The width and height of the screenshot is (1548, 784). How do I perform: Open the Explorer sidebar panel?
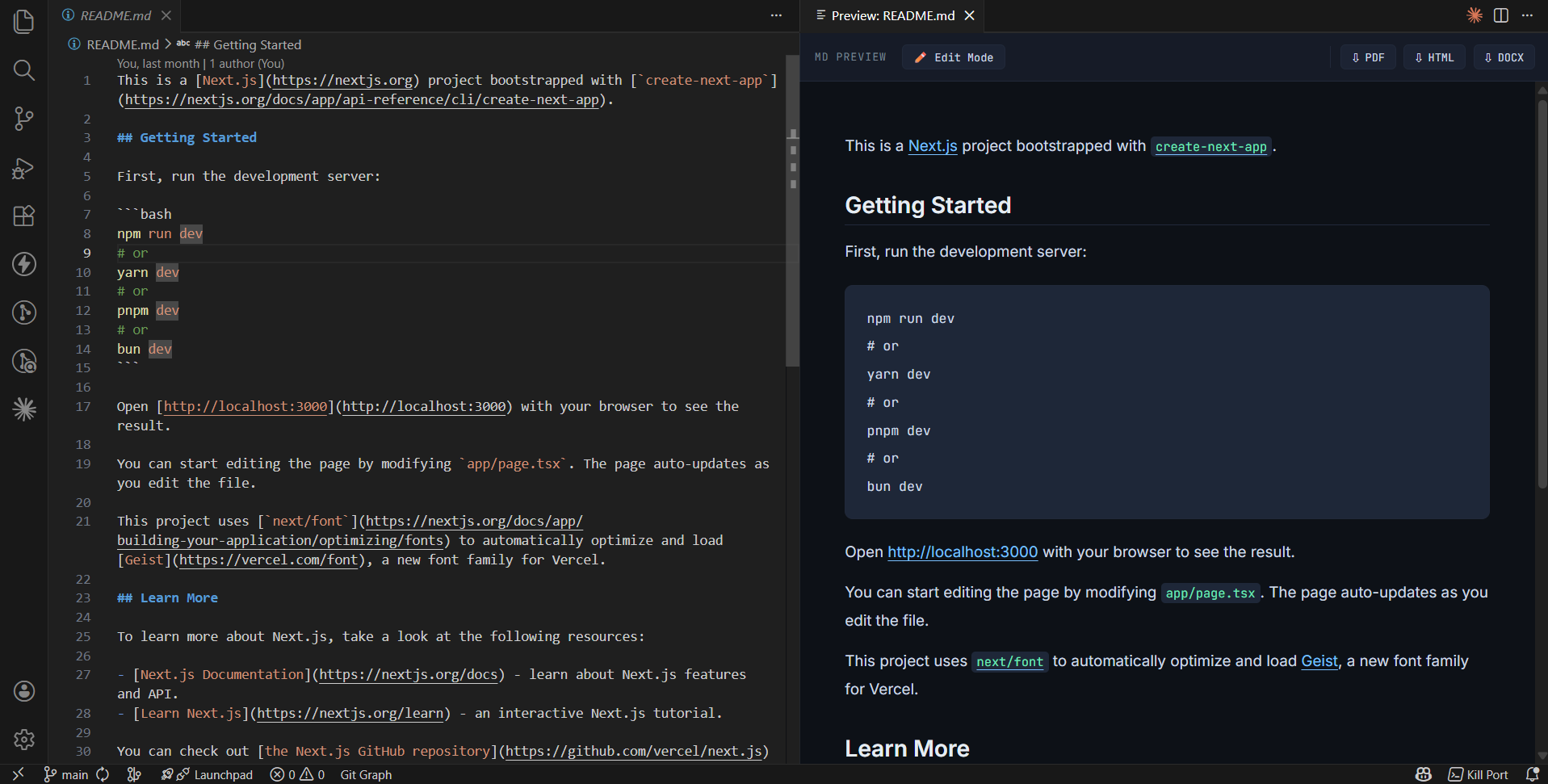coord(23,22)
